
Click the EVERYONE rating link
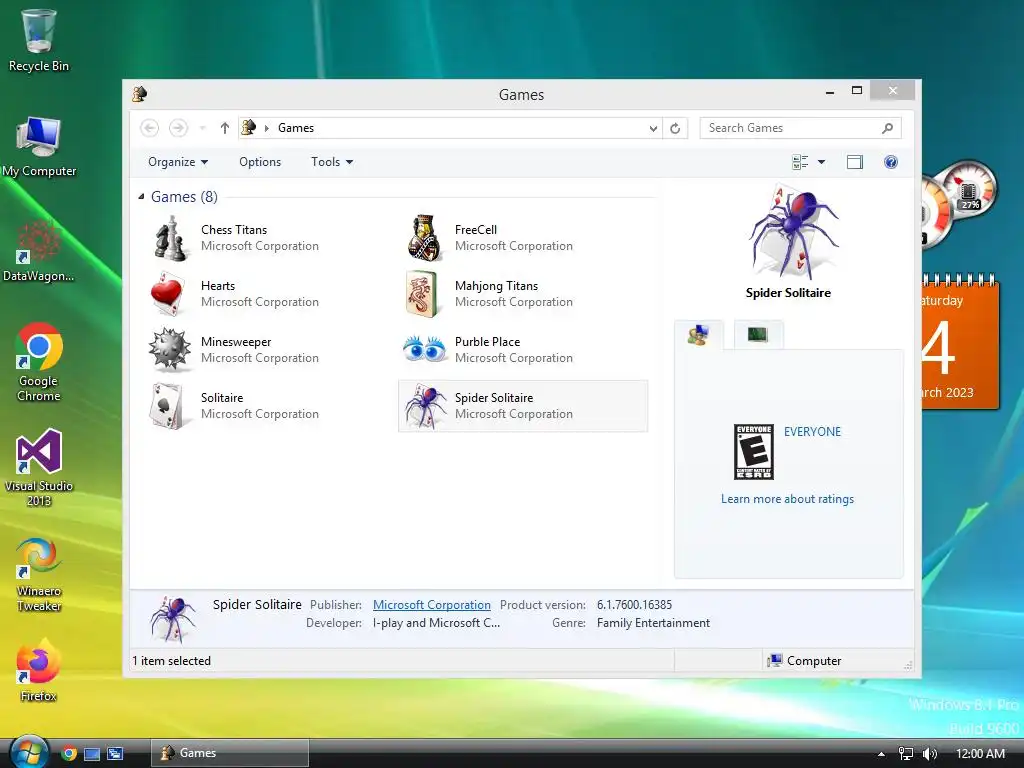tap(812, 432)
